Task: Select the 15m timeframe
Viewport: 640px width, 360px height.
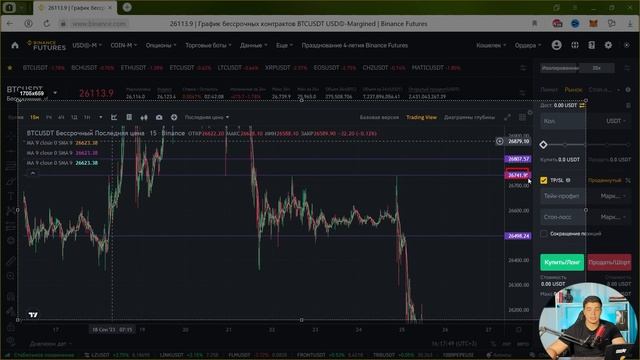Action: click(x=35, y=117)
